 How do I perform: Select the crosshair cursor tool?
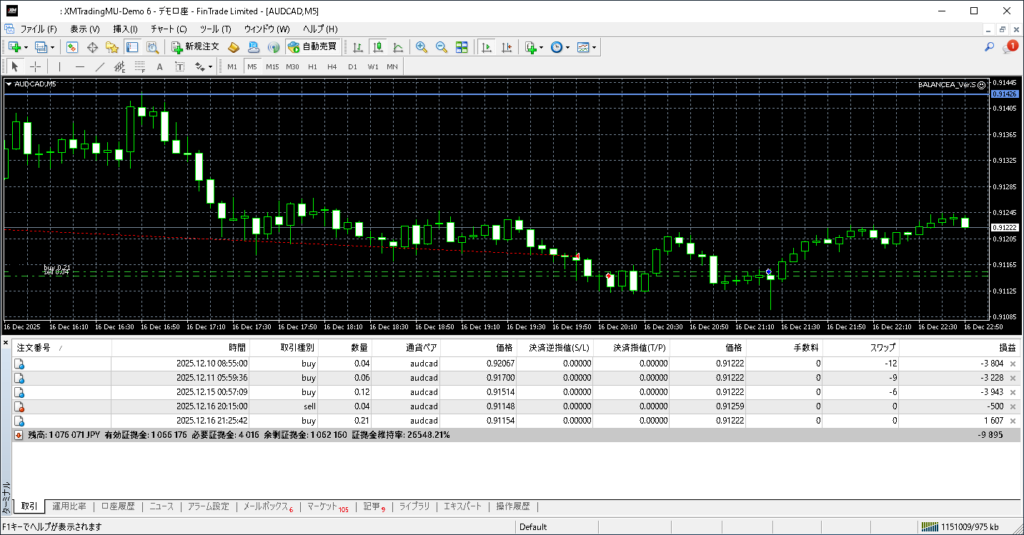tap(36, 67)
